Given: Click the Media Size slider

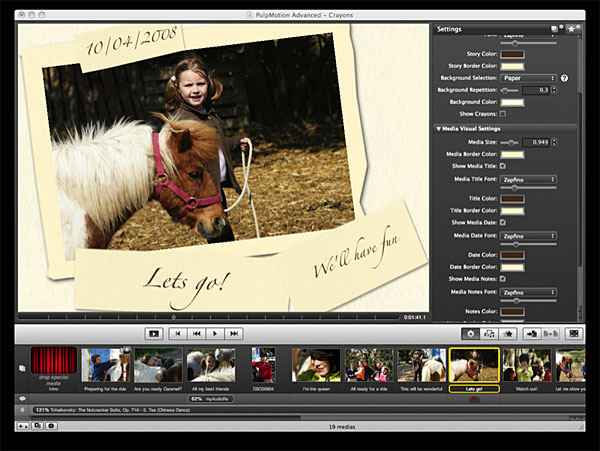Looking at the screenshot, I should click(x=509, y=143).
